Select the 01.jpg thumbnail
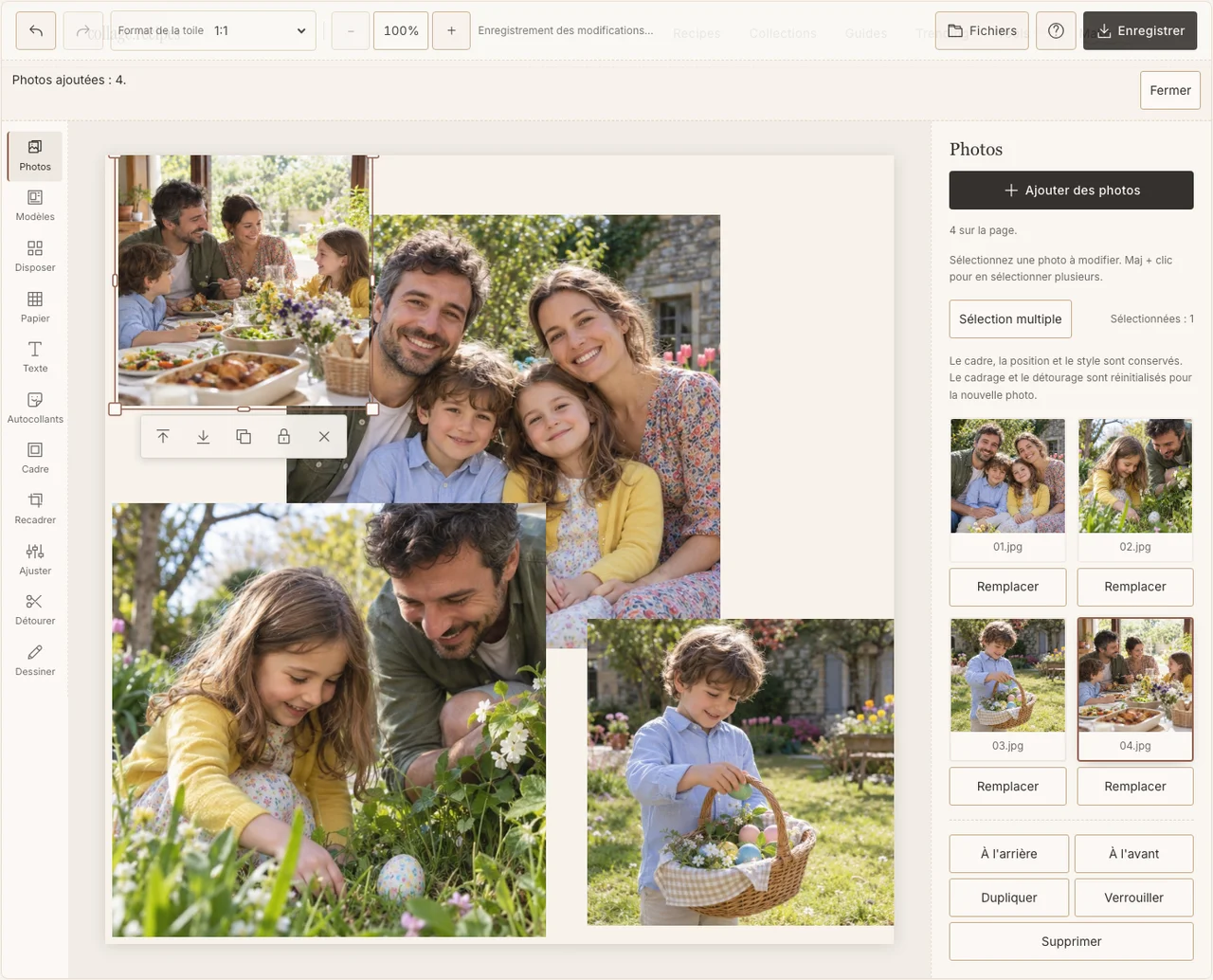Viewport: 1213px width, 980px height. (x=1007, y=489)
